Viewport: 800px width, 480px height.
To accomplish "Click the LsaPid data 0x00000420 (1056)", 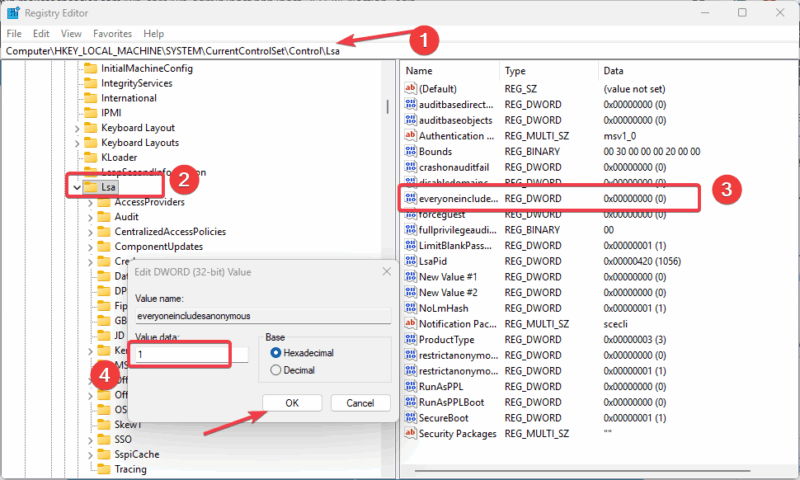I will pyautogui.click(x=642, y=261).
